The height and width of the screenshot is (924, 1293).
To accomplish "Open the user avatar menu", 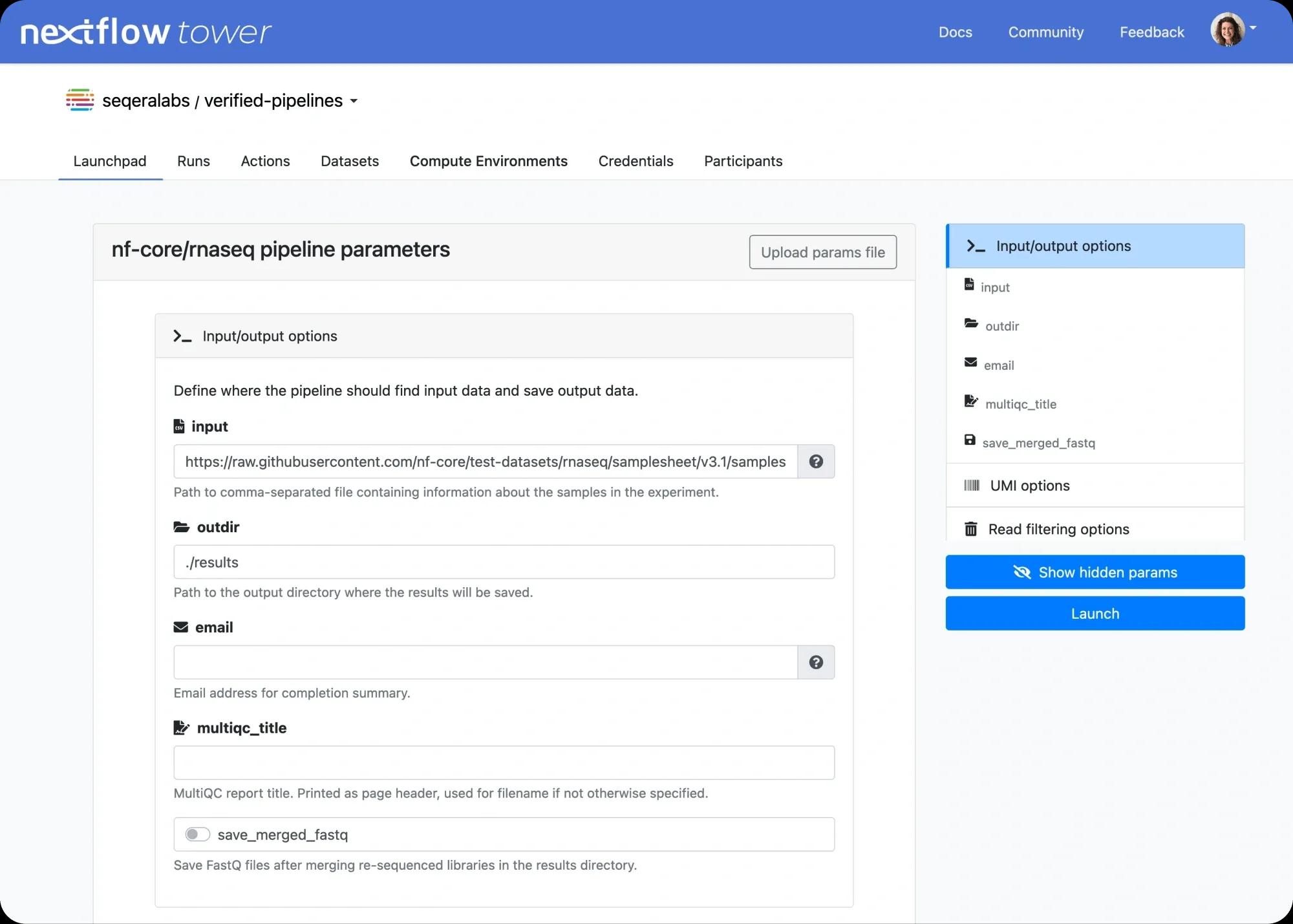I will 1228,30.
